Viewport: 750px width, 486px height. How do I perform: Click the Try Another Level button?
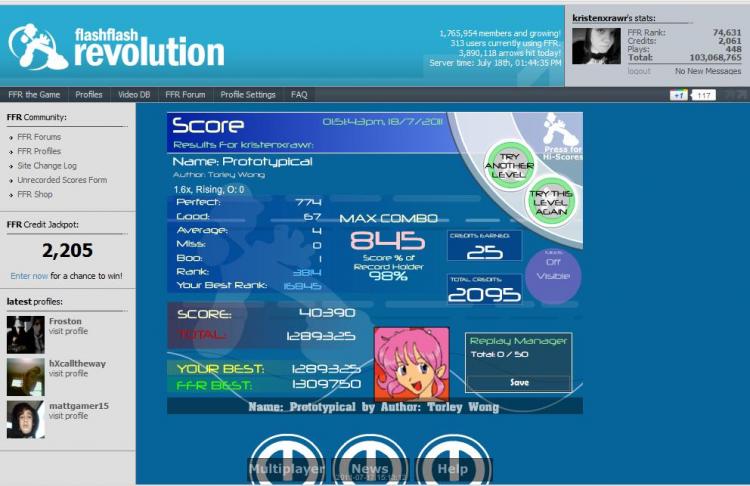(x=509, y=166)
